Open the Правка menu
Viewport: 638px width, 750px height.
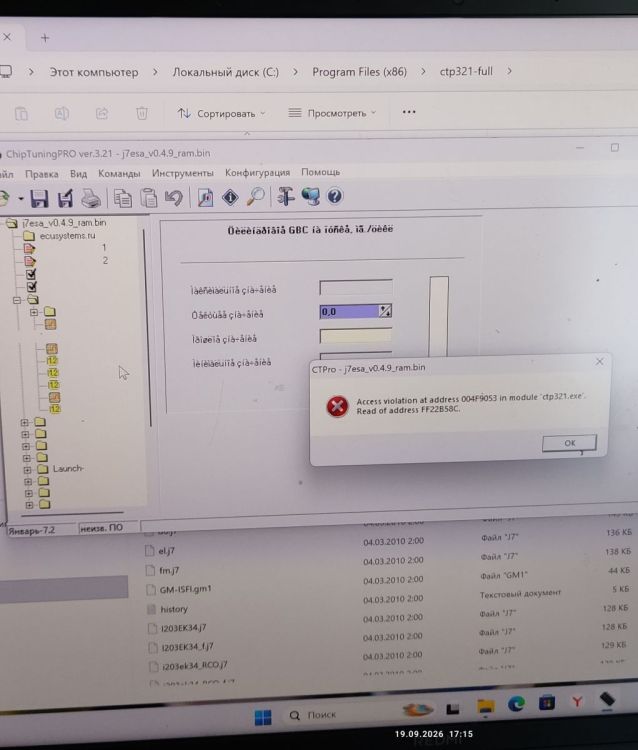42,174
